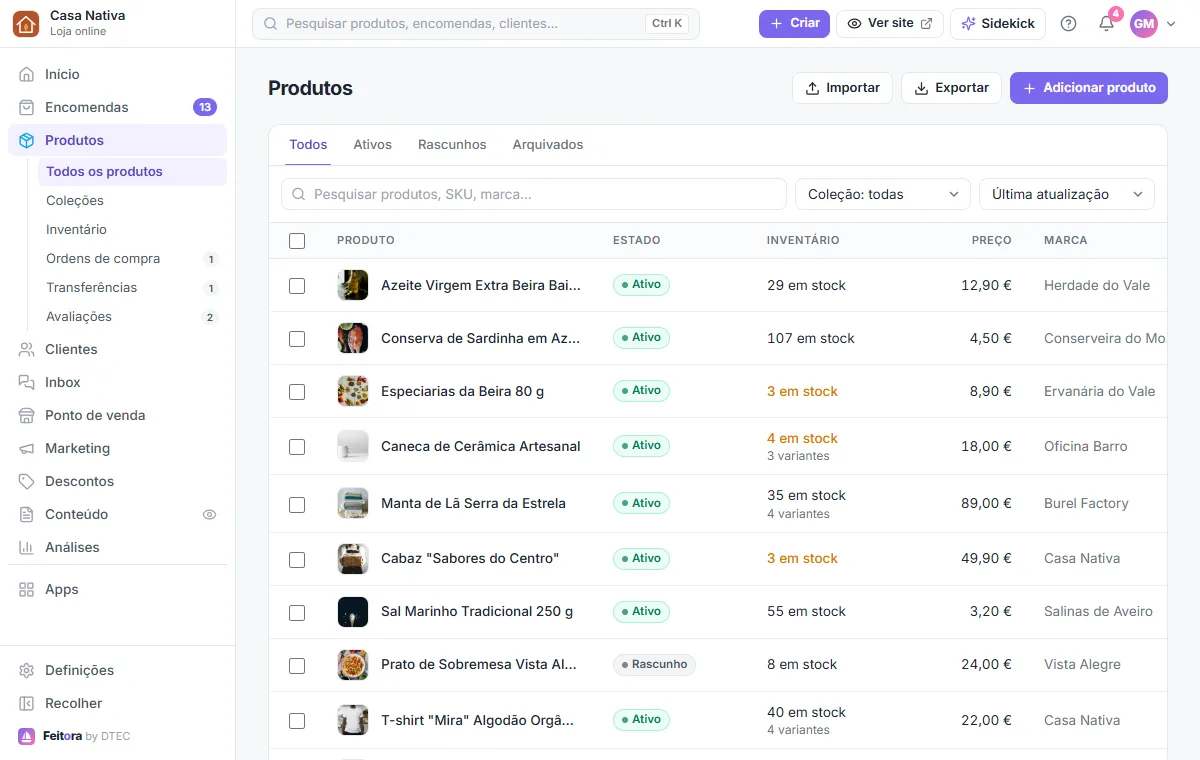Check the Cabaz Sabores do Centro checkbox
The image size is (1200, 760).
297,559
